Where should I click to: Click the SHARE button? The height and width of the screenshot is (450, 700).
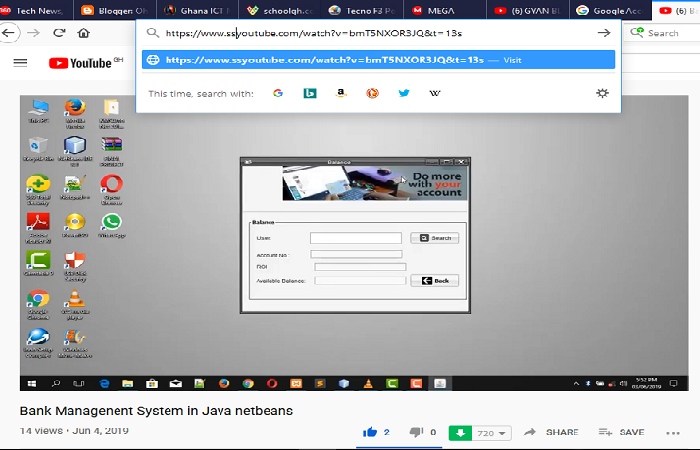coord(551,432)
